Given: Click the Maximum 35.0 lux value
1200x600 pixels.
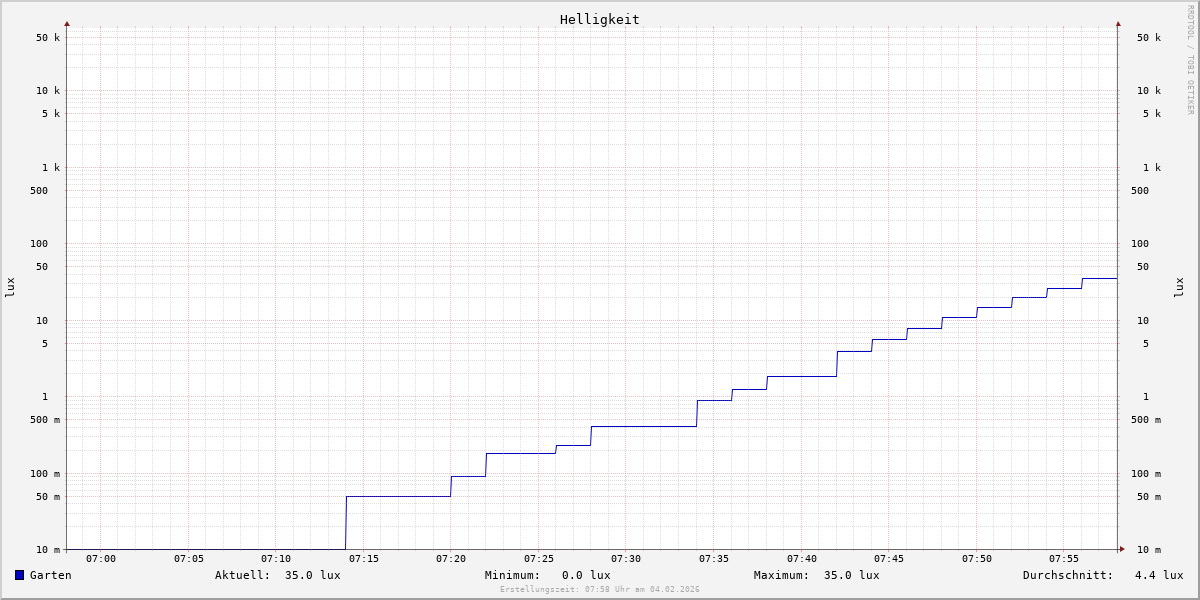Looking at the screenshot, I should click(x=851, y=575).
